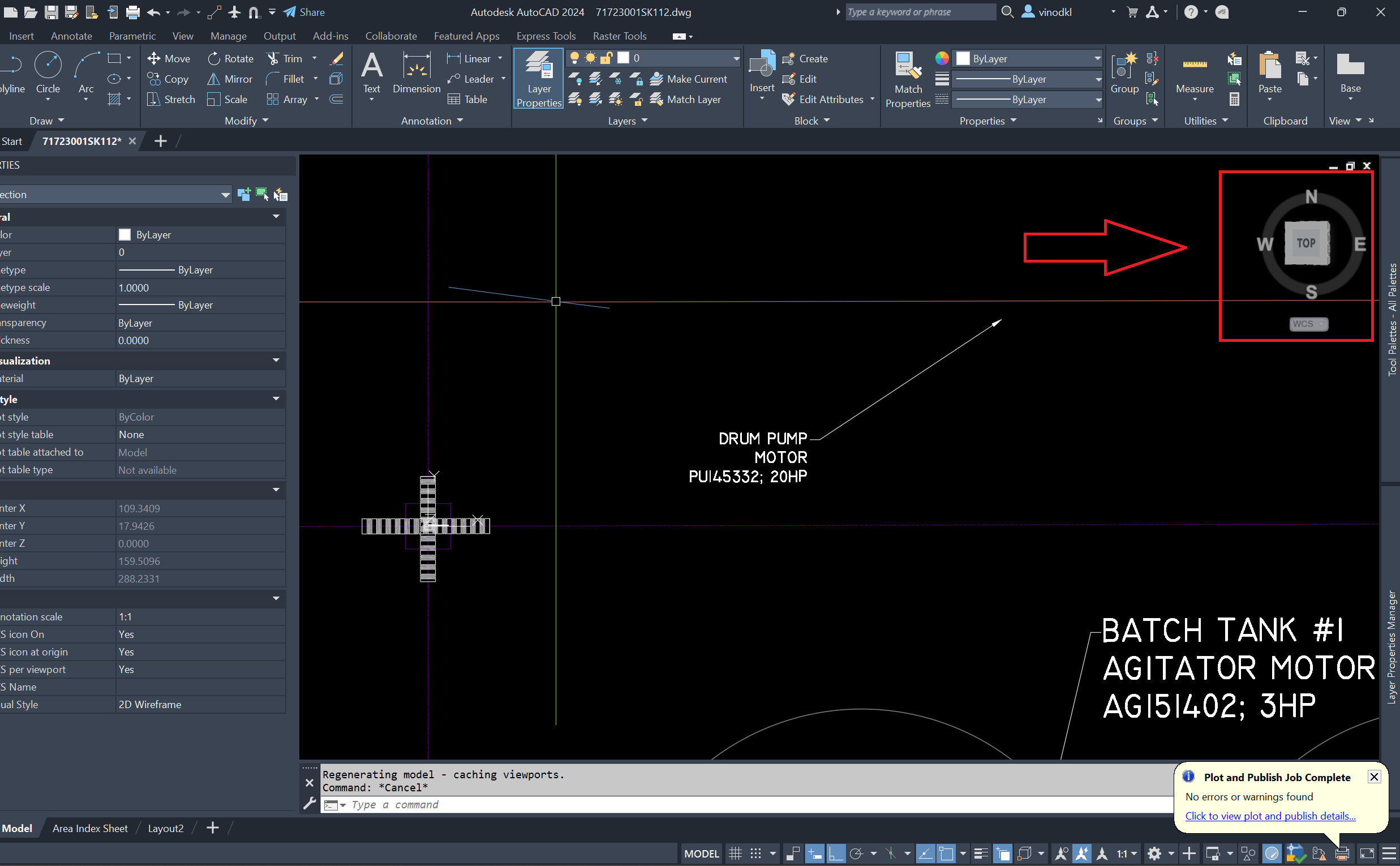The width and height of the screenshot is (1400, 866).
Task: Open the layer selection dropdown
Action: [735, 57]
